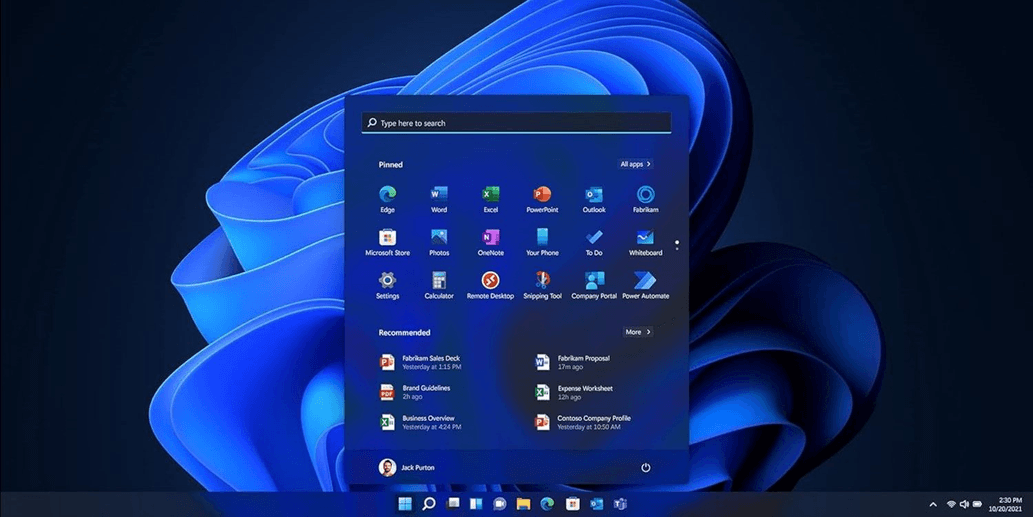The width and height of the screenshot is (1033, 517).
Task: Open File Explorer from the taskbar
Action: [523, 504]
